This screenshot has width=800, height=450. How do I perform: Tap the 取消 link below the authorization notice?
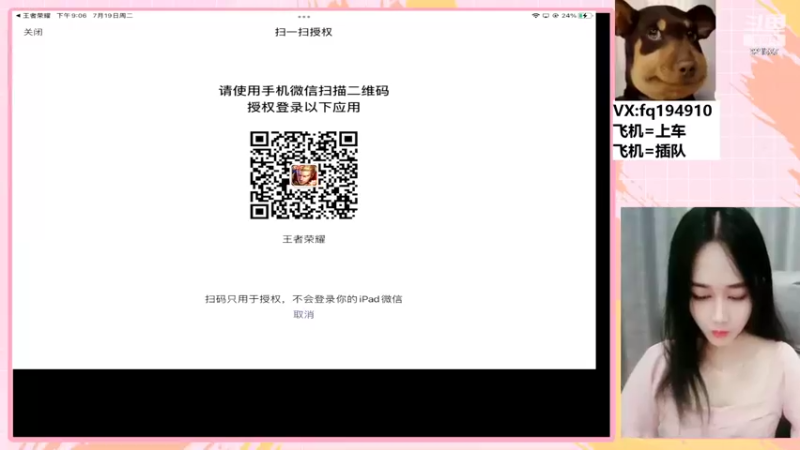click(x=304, y=314)
